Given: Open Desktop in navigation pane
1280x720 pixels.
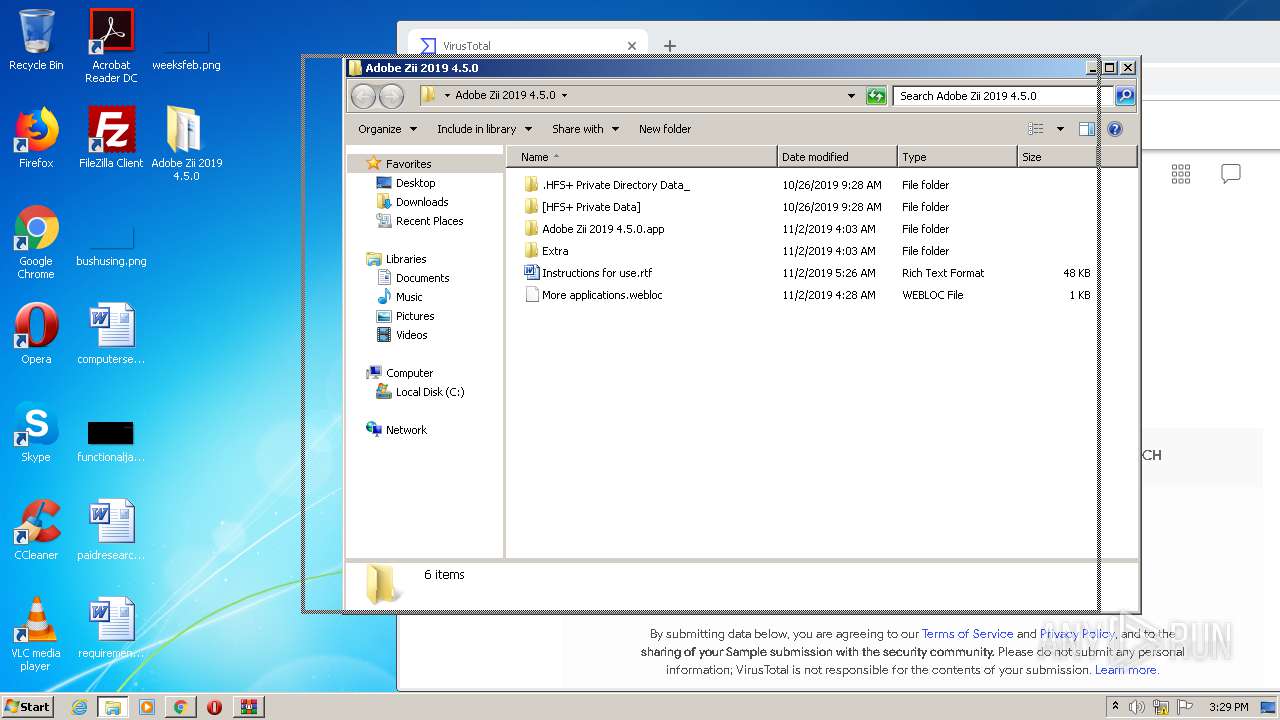Looking at the screenshot, I should [406, 183].
